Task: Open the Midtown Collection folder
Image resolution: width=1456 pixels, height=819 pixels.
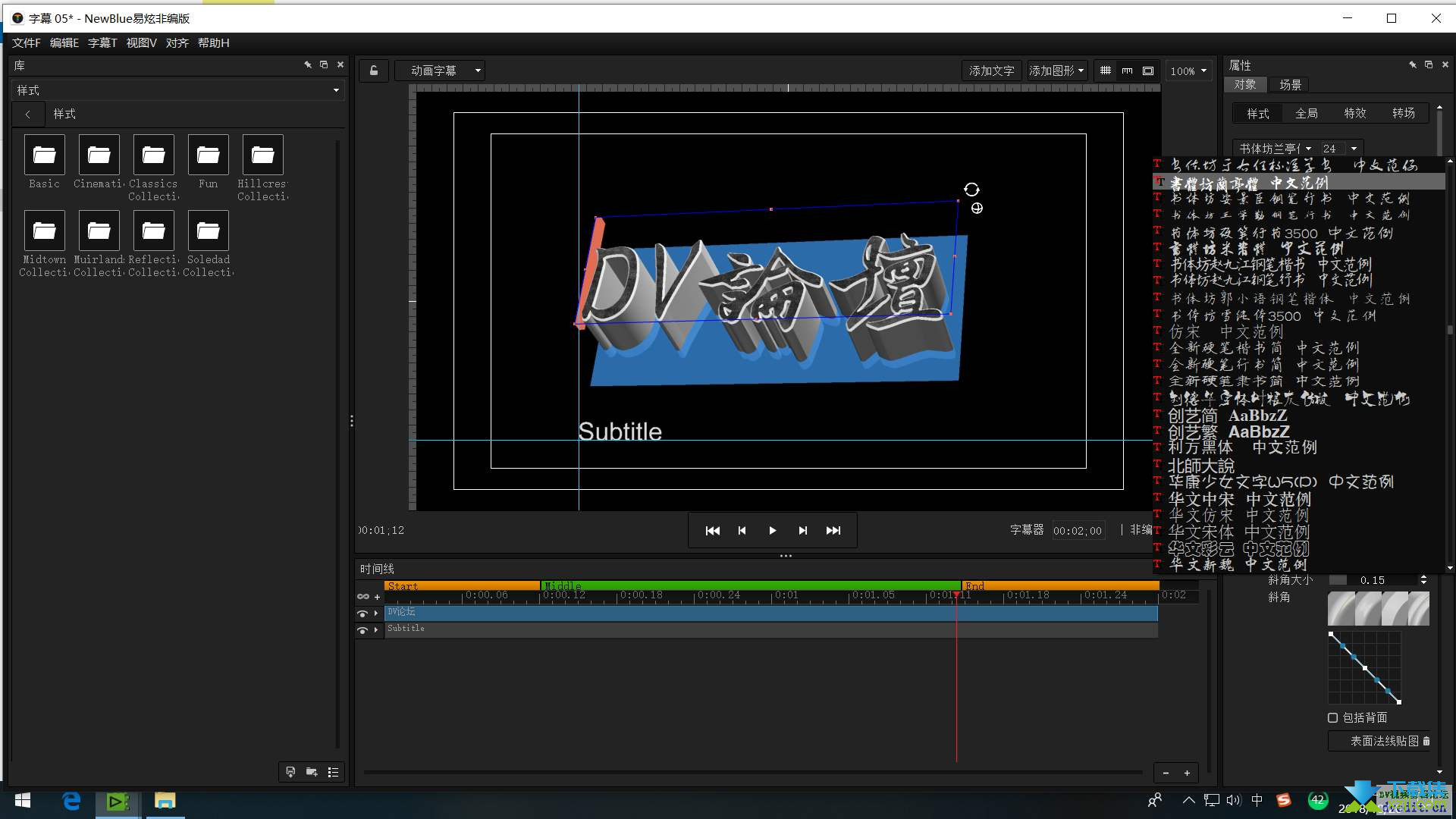Action: click(44, 231)
